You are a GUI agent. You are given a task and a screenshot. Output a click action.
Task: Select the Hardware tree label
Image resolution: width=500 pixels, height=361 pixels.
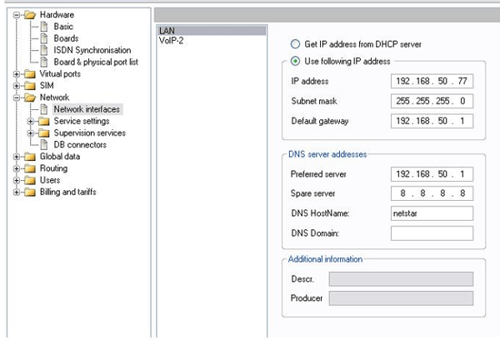[x=57, y=15]
